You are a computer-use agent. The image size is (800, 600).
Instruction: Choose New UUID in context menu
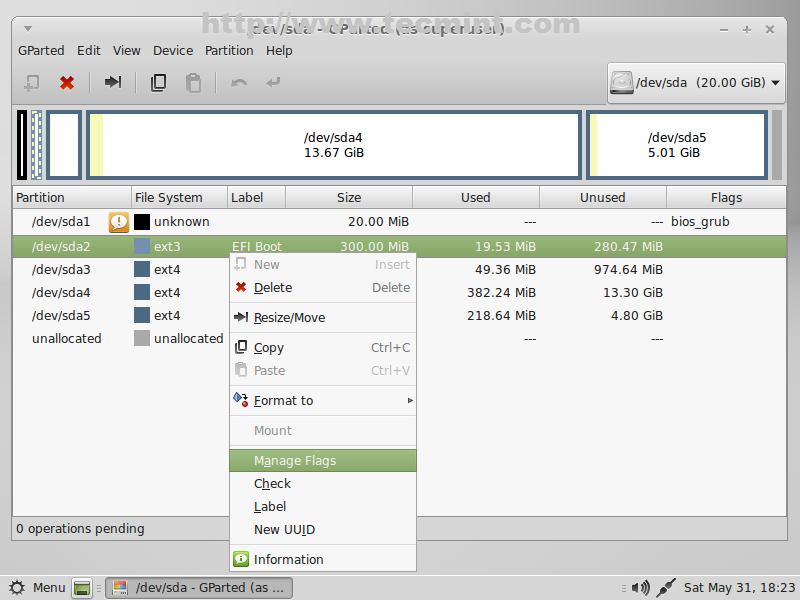[323, 530]
